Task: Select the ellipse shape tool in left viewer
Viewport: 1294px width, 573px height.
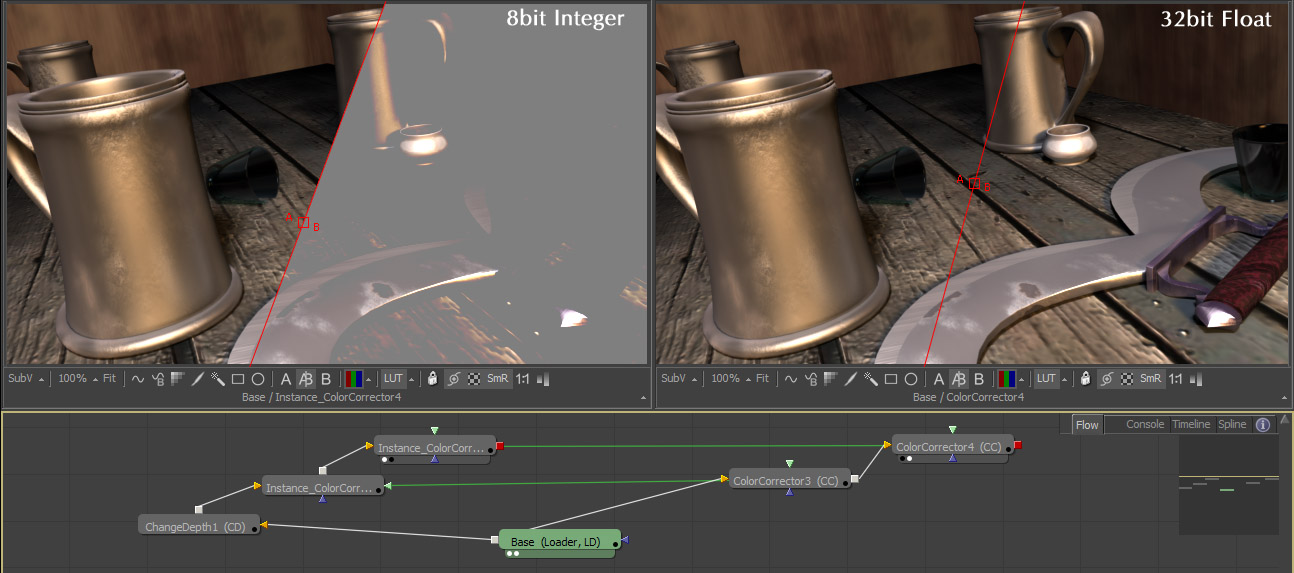Action: coord(258,379)
